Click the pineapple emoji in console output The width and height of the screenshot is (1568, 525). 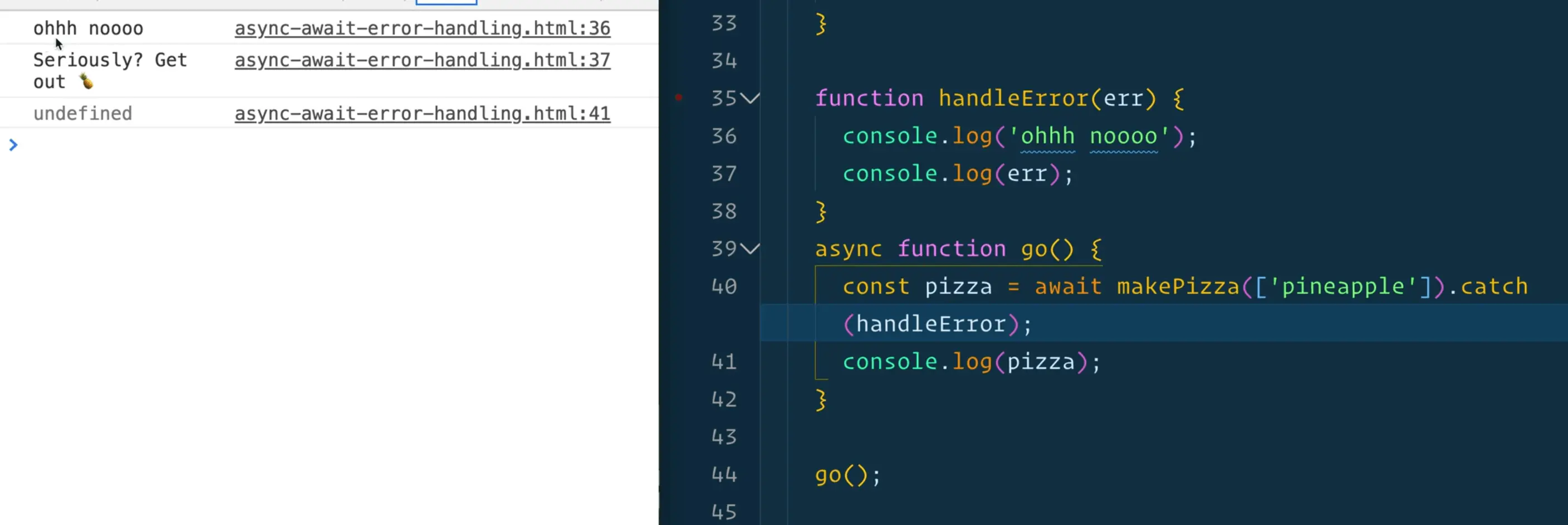click(86, 81)
